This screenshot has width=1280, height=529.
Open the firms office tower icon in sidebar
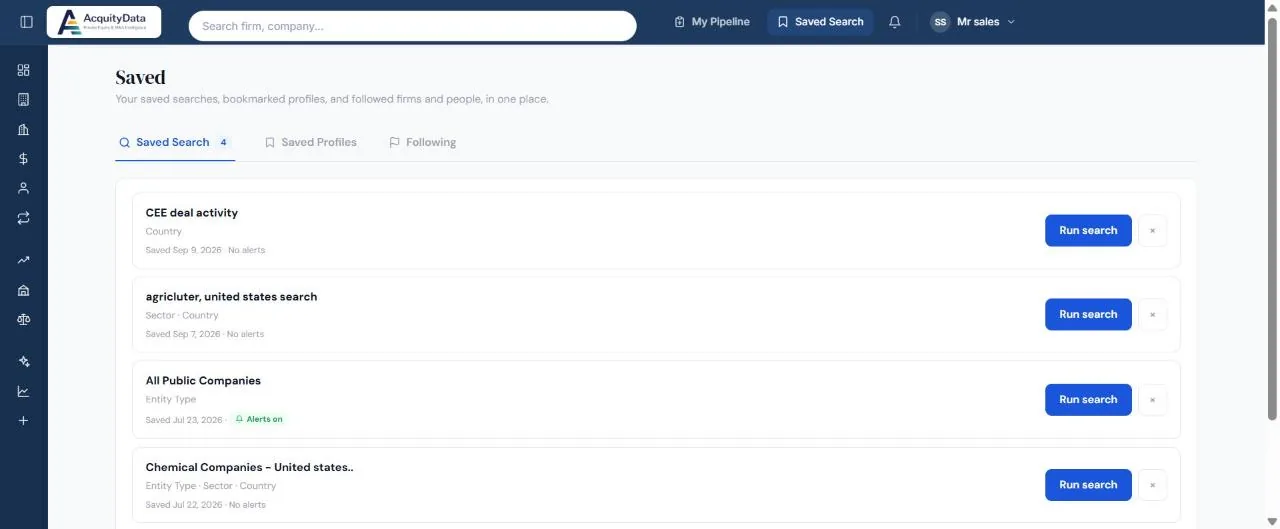[24, 129]
